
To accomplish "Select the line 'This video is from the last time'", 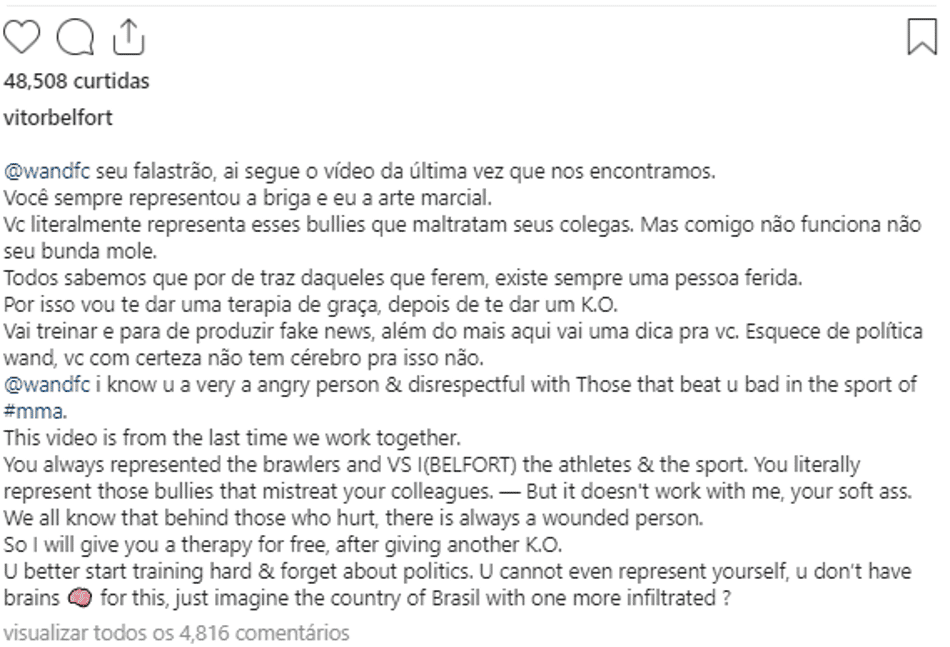I will pyautogui.click(x=232, y=437).
